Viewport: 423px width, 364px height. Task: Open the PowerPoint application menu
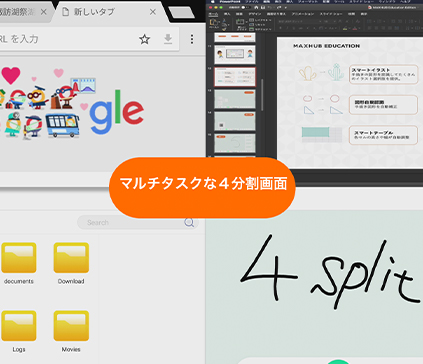230,2
